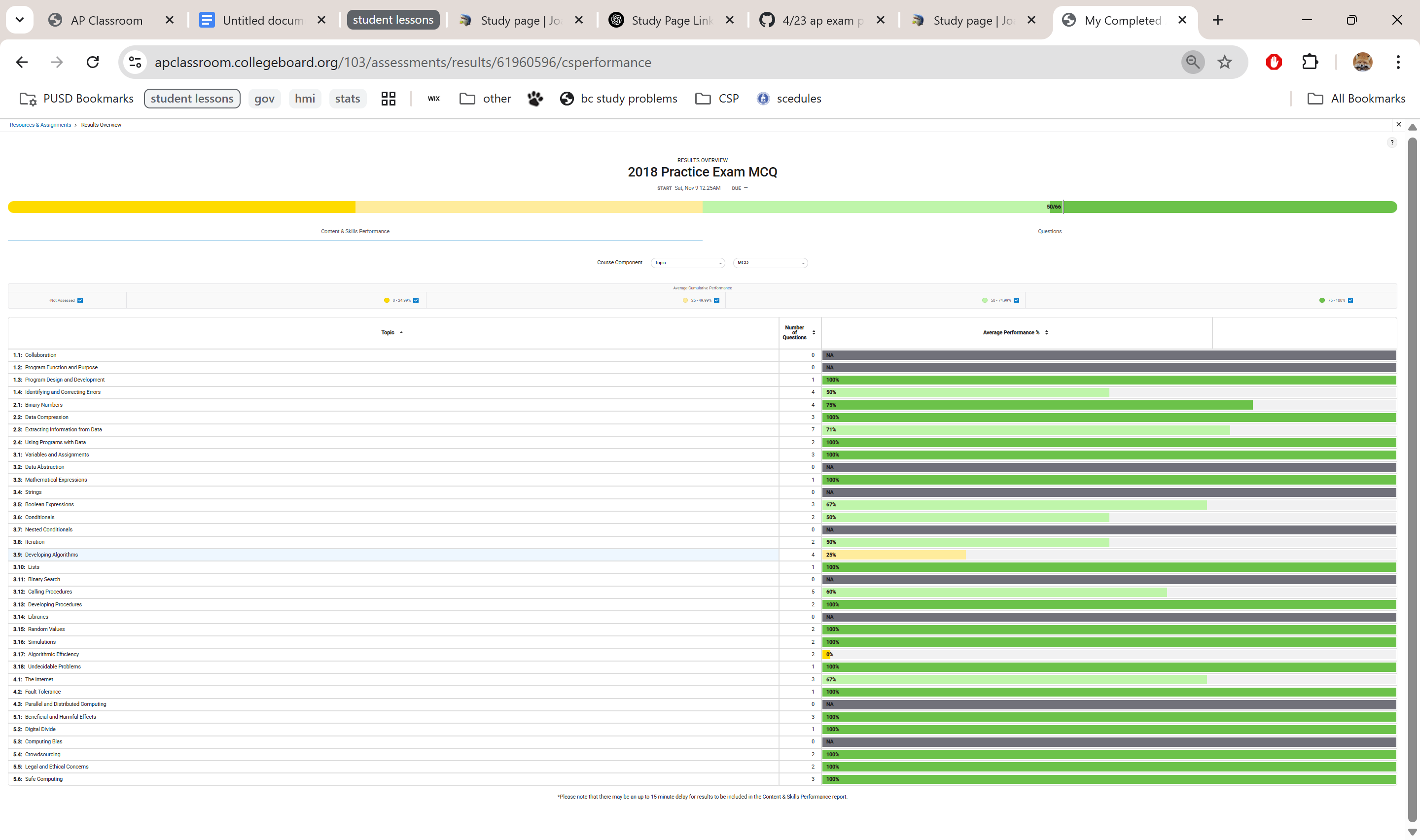Click the Resources & Assignments breadcrumb link
The image size is (1420, 840).
coord(40,125)
